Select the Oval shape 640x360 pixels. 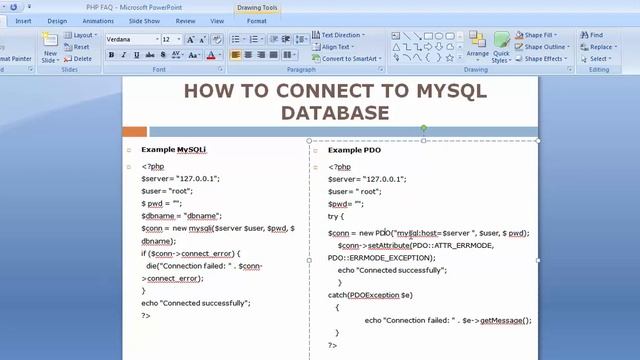(439, 36)
